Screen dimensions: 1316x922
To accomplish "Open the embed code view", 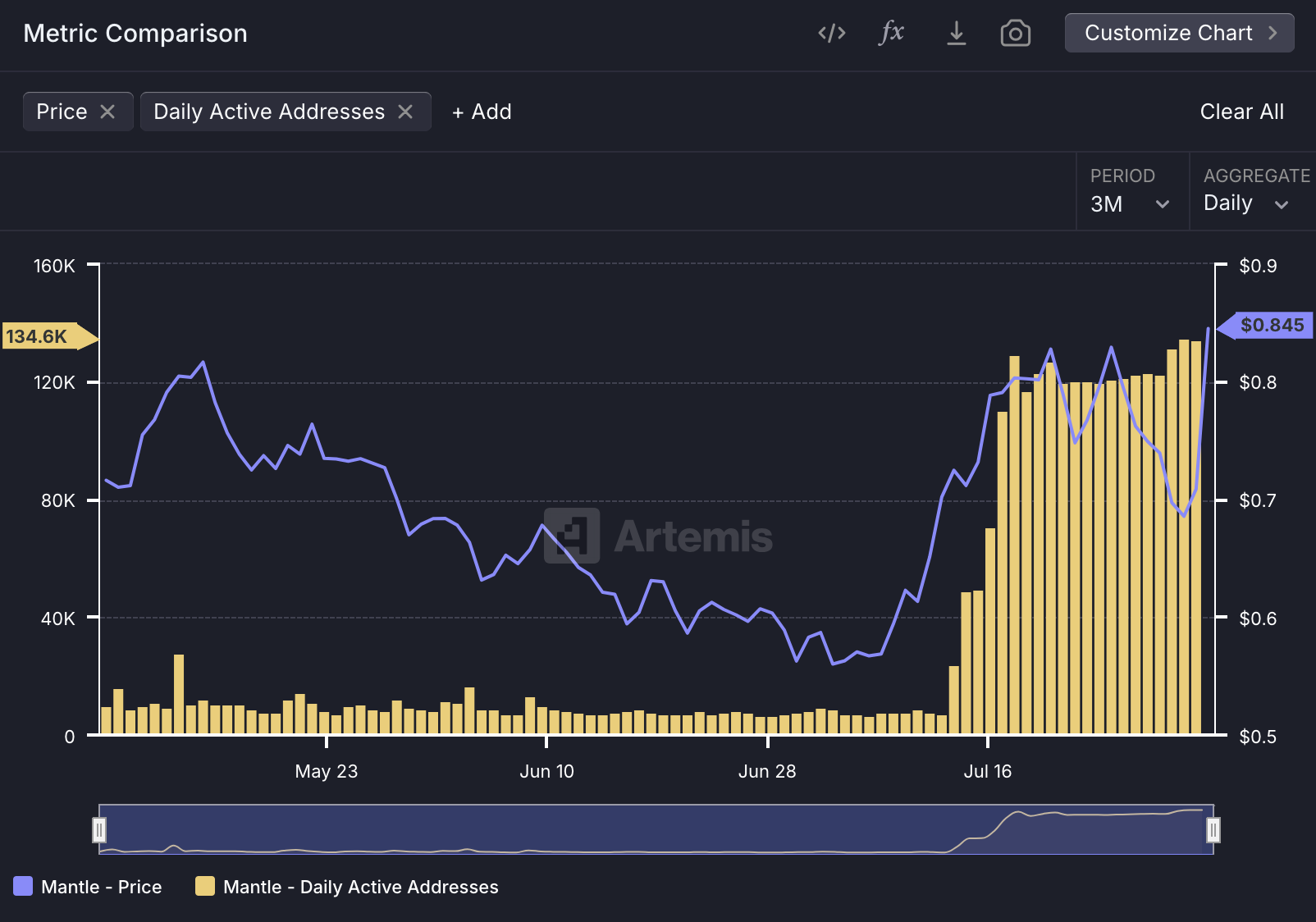I will 831,33.
